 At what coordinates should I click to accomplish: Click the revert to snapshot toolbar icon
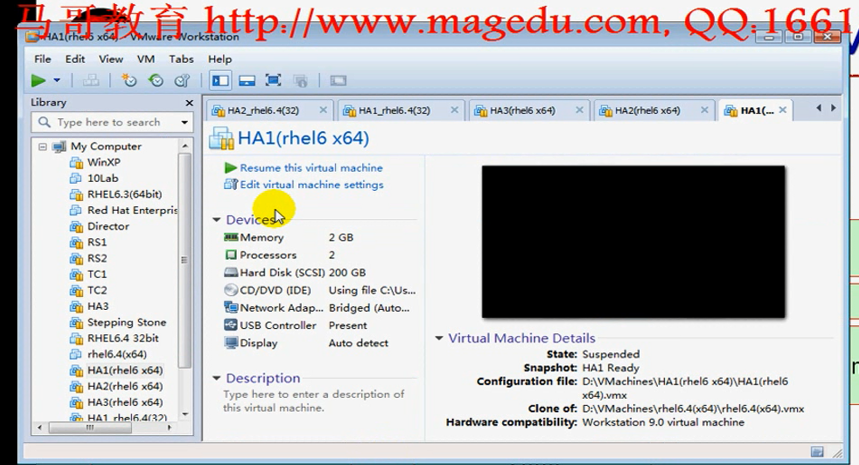(x=156, y=81)
